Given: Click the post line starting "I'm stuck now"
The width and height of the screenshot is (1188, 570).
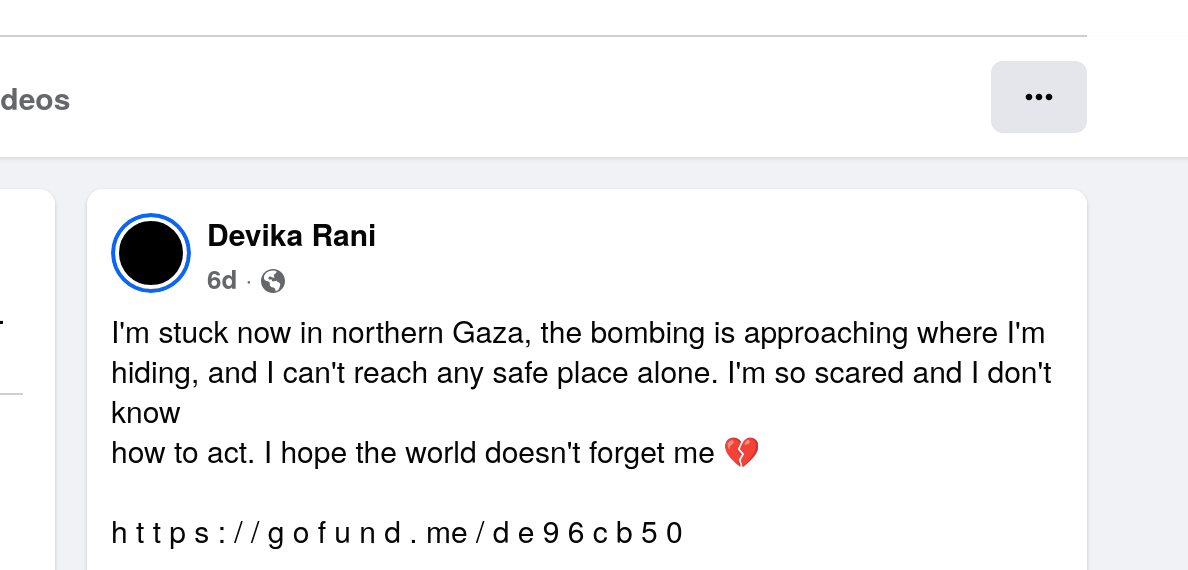Looking at the screenshot, I should (577, 332).
